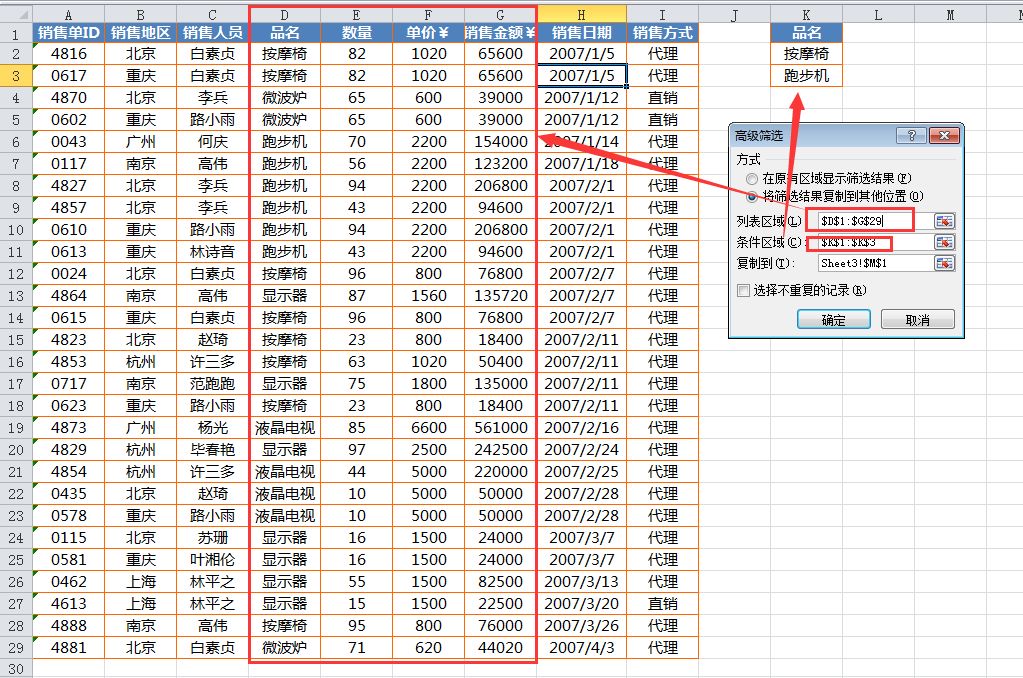1023x678 pixels.
Task: Click date cell 2007/2/24
Action: (581, 450)
